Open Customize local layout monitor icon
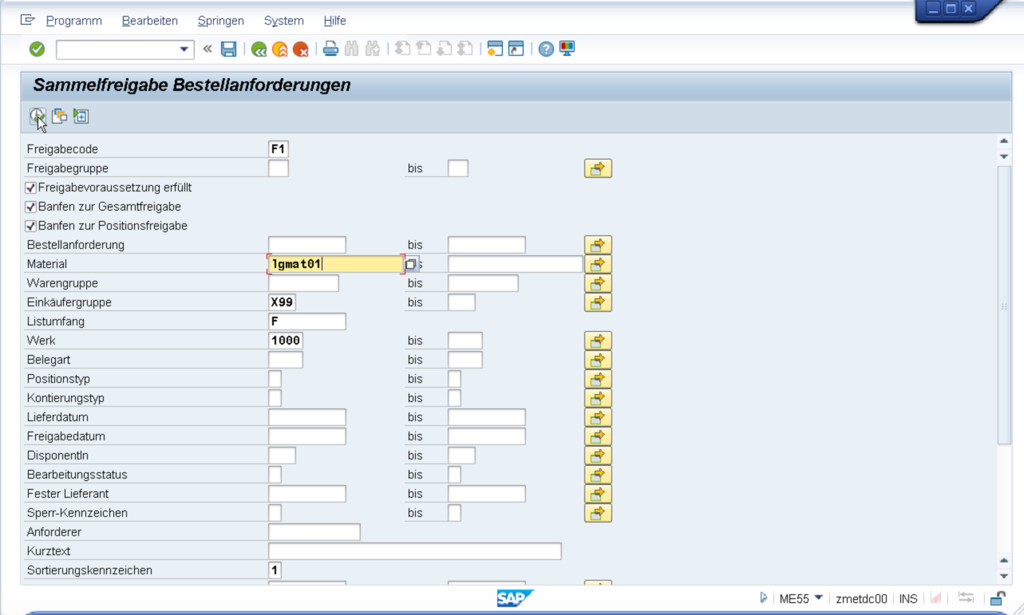 tap(567, 49)
